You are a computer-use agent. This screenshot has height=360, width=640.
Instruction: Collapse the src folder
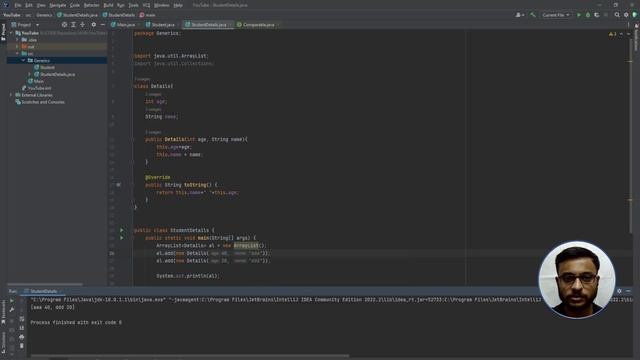pos(17,53)
